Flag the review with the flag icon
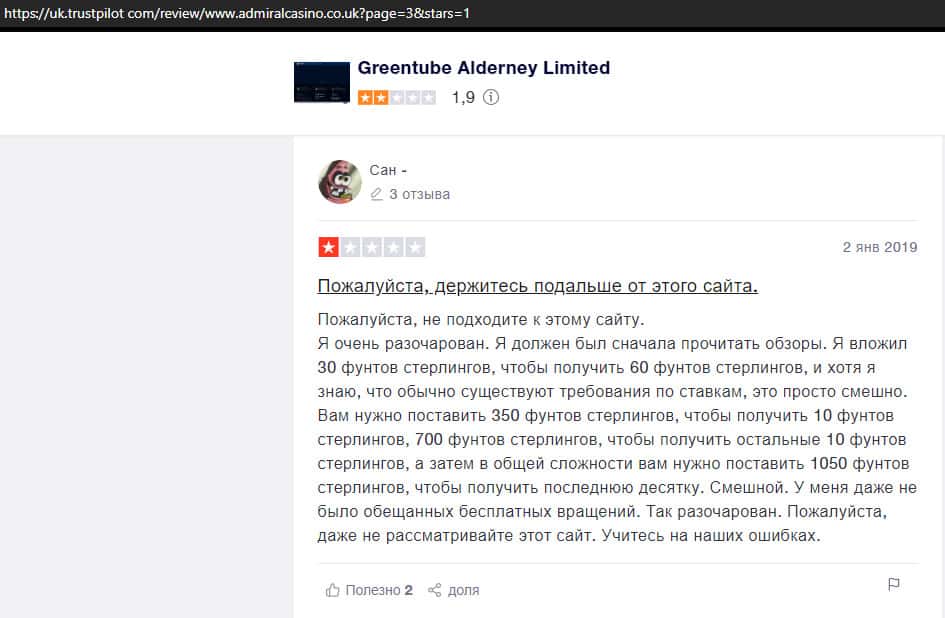The width and height of the screenshot is (945, 618). tap(894, 584)
